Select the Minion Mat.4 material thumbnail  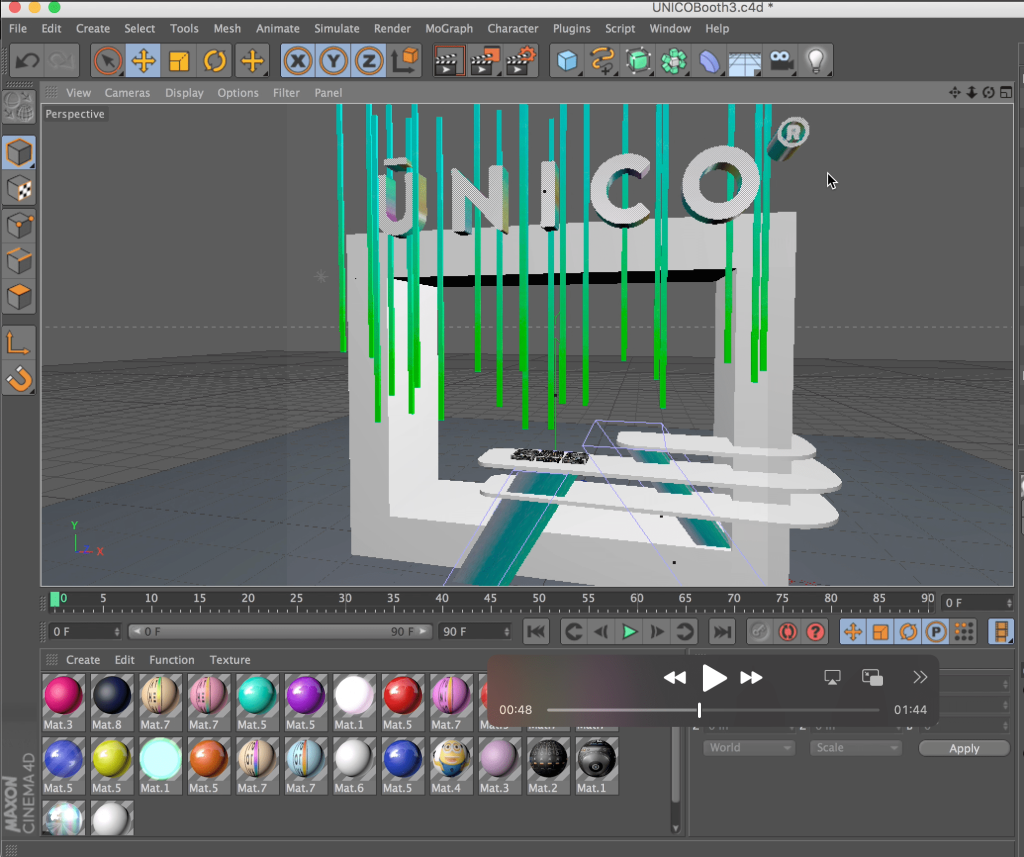pos(449,760)
